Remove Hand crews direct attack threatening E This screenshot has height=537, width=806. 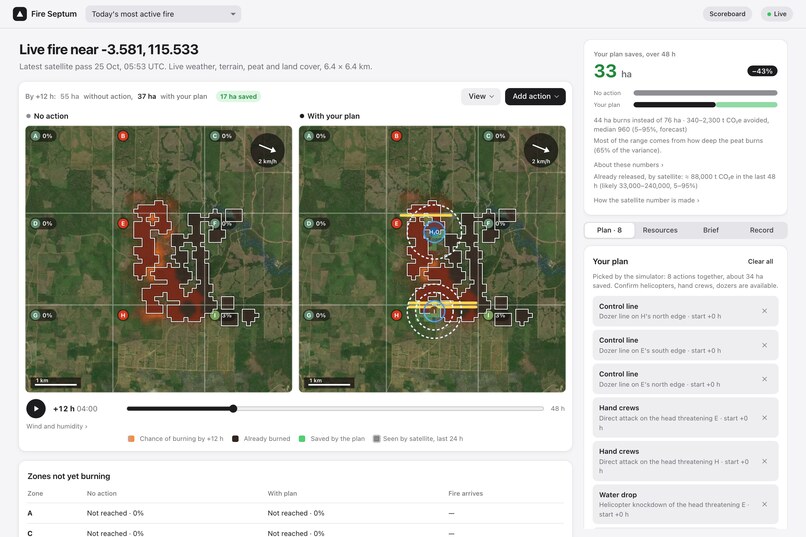(x=764, y=418)
